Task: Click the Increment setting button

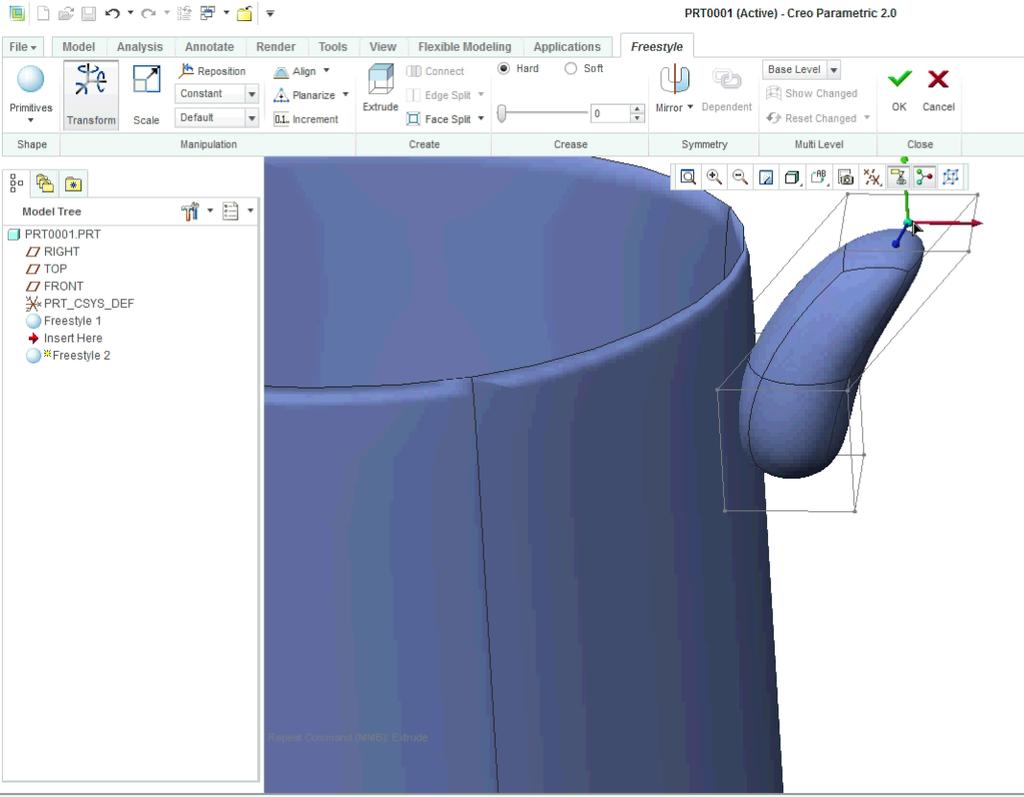Action: [306, 119]
